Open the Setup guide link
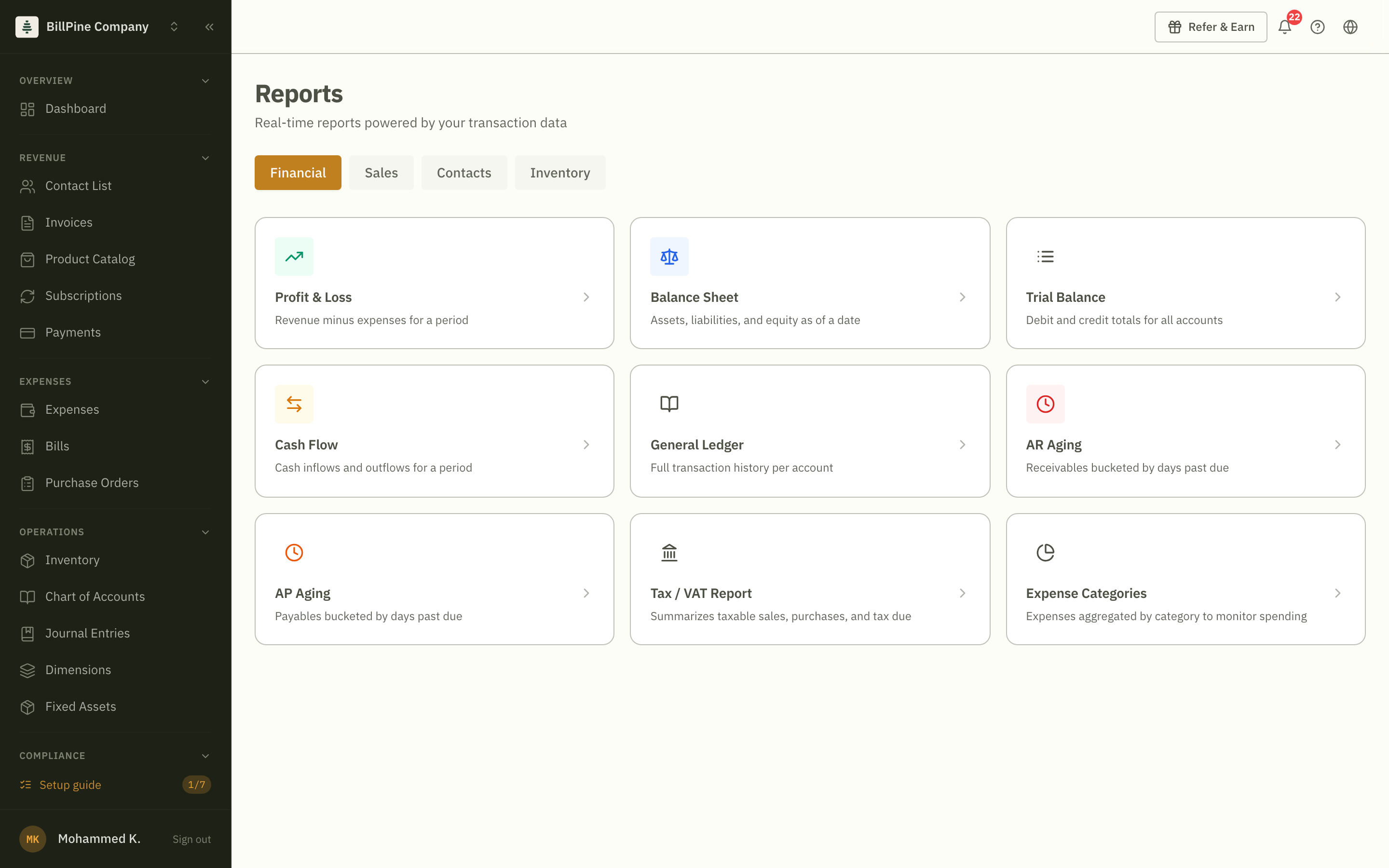Screen dimensions: 1389x868 [x=70, y=785]
